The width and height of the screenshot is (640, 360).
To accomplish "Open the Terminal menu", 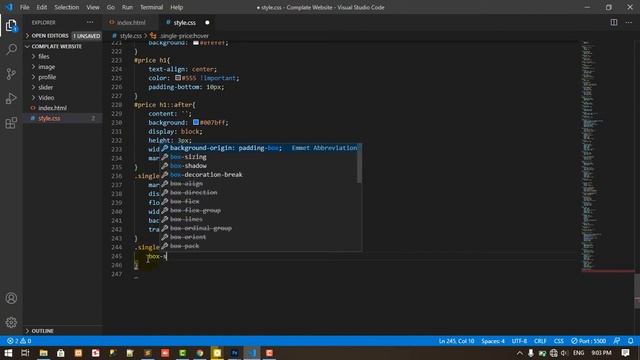I will pos(151,7).
